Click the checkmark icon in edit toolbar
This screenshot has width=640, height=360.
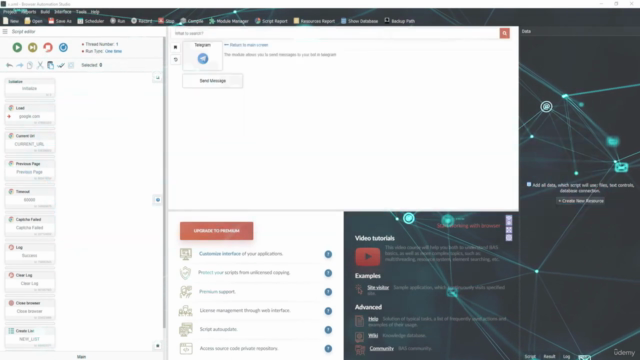pos(61,65)
